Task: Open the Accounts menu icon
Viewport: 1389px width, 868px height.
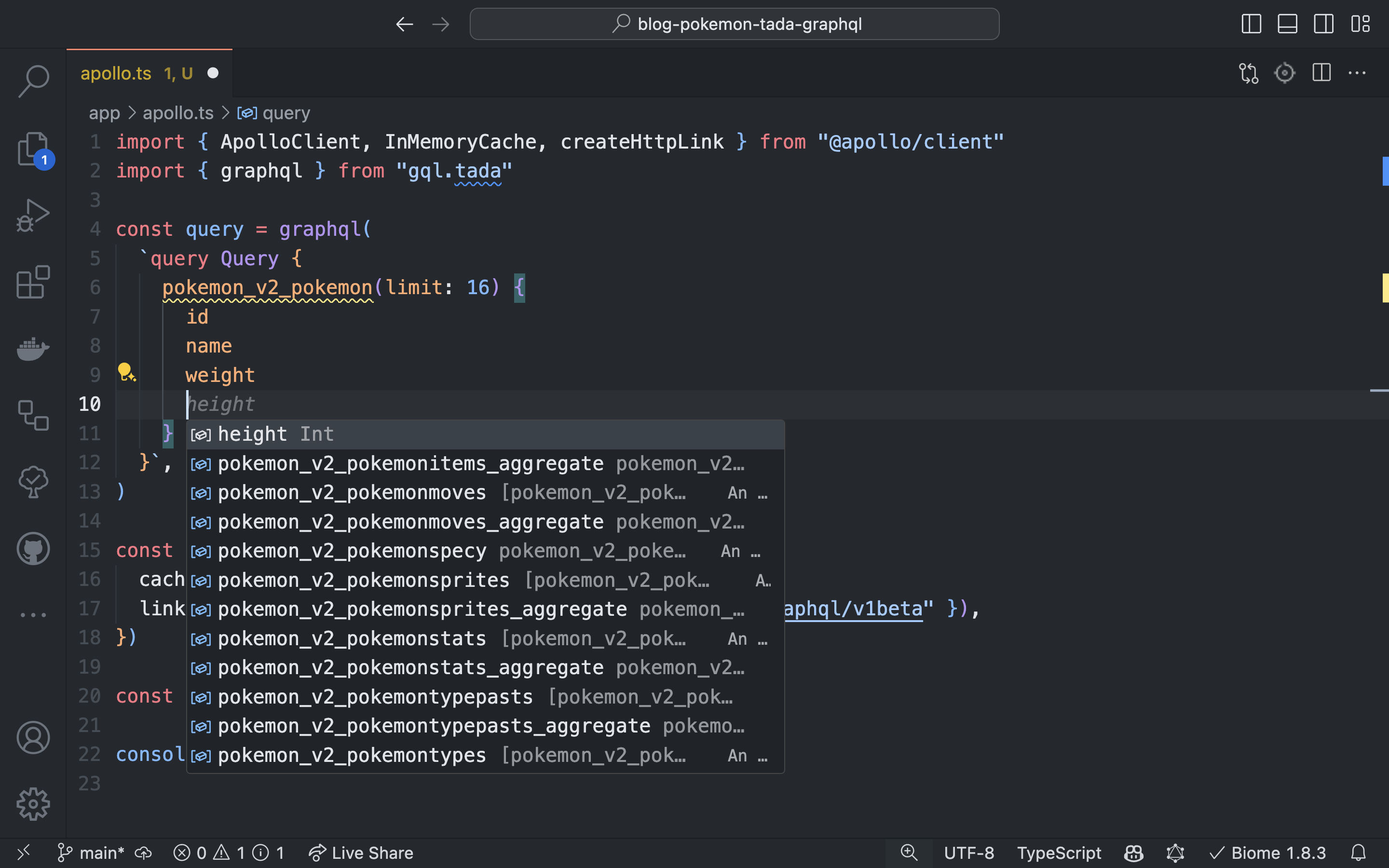Action: (33, 738)
